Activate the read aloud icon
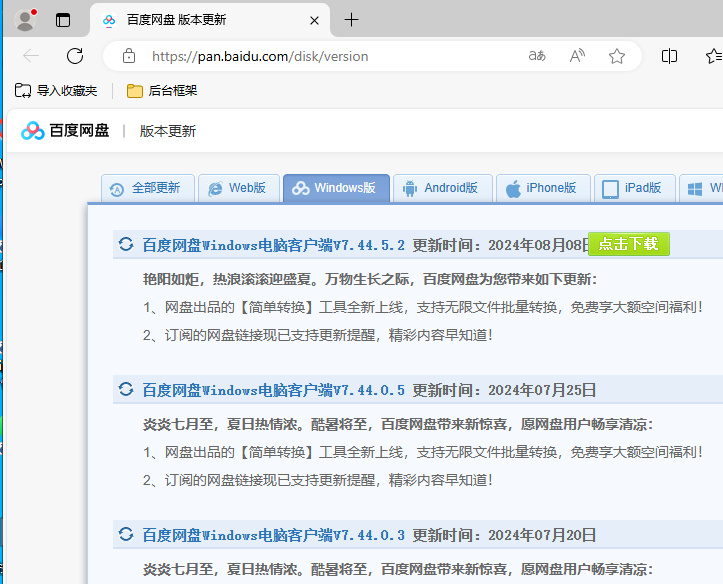Image resolution: width=723 pixels, height=584 pixels. 577,56
